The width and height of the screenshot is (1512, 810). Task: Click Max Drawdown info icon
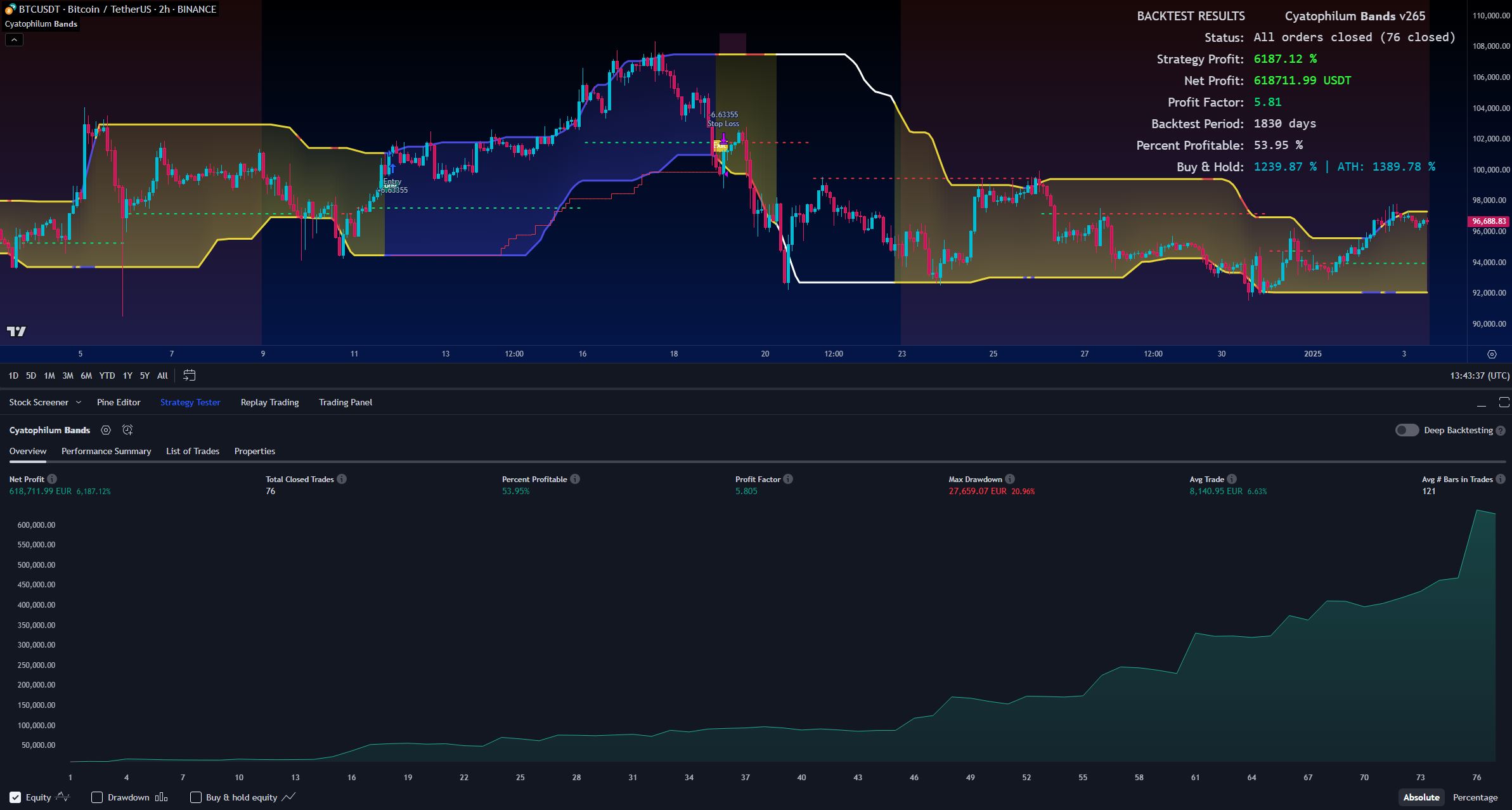tap(1010, 479)
